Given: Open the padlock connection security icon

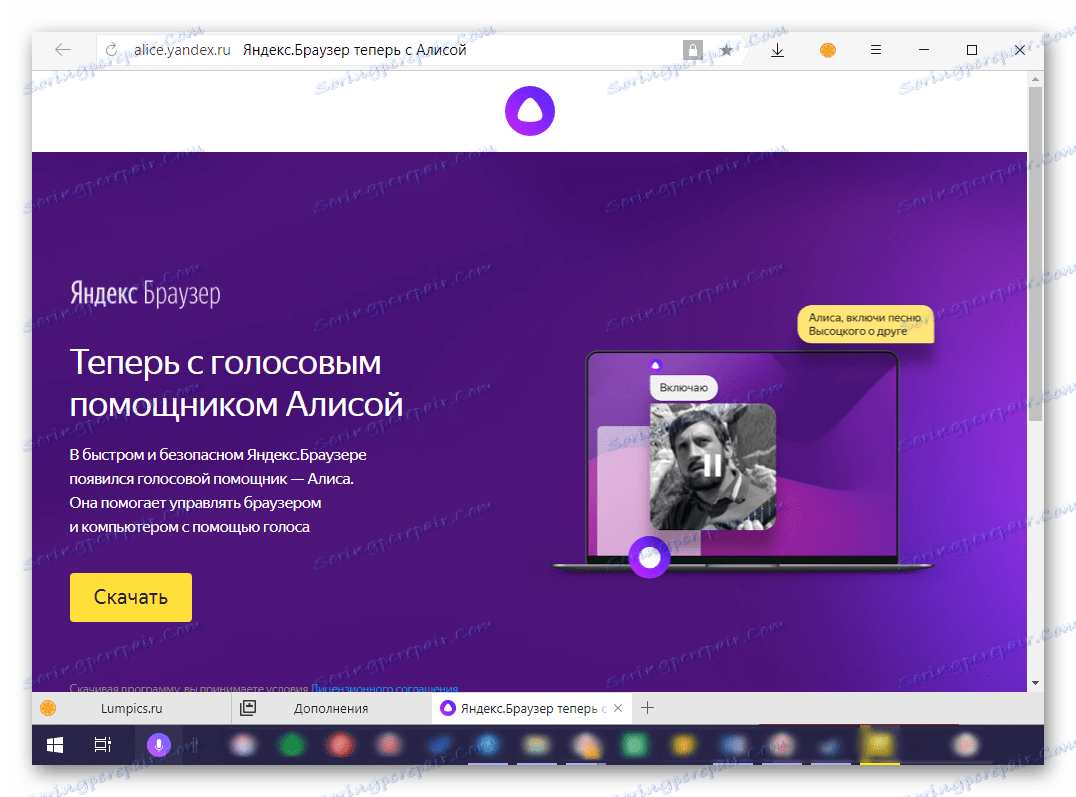Looking at the screenshot, I should (x=692, y=50).
